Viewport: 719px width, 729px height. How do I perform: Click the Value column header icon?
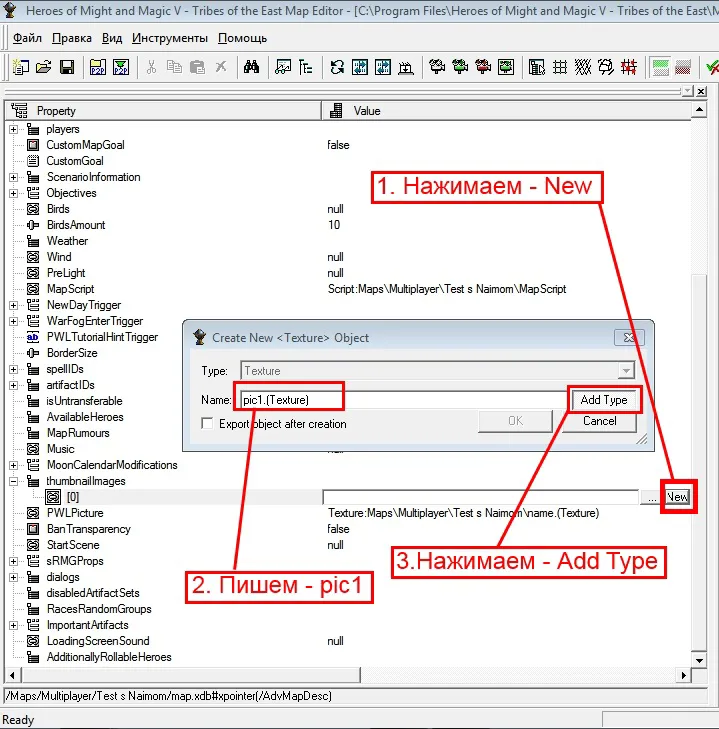click(x=336, y=111)
